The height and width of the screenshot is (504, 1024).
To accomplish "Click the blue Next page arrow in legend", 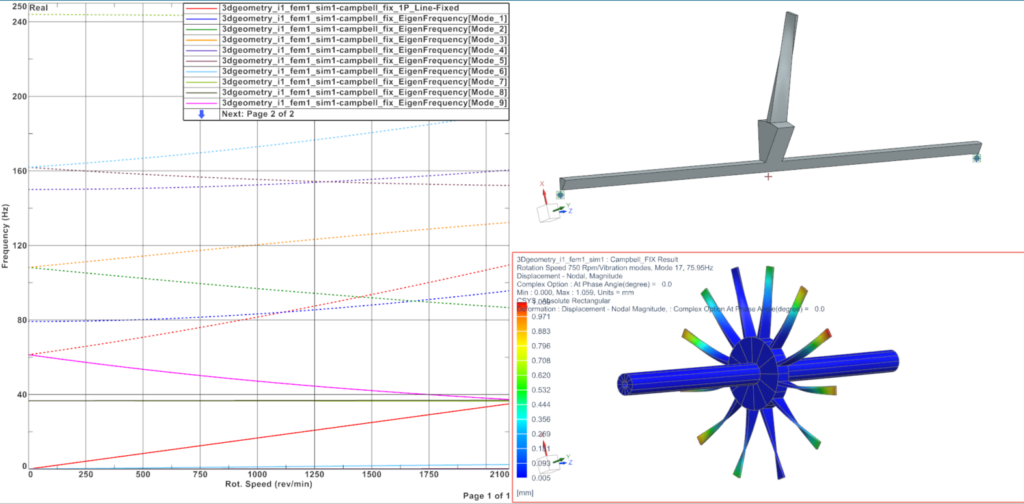I will 203,115.
